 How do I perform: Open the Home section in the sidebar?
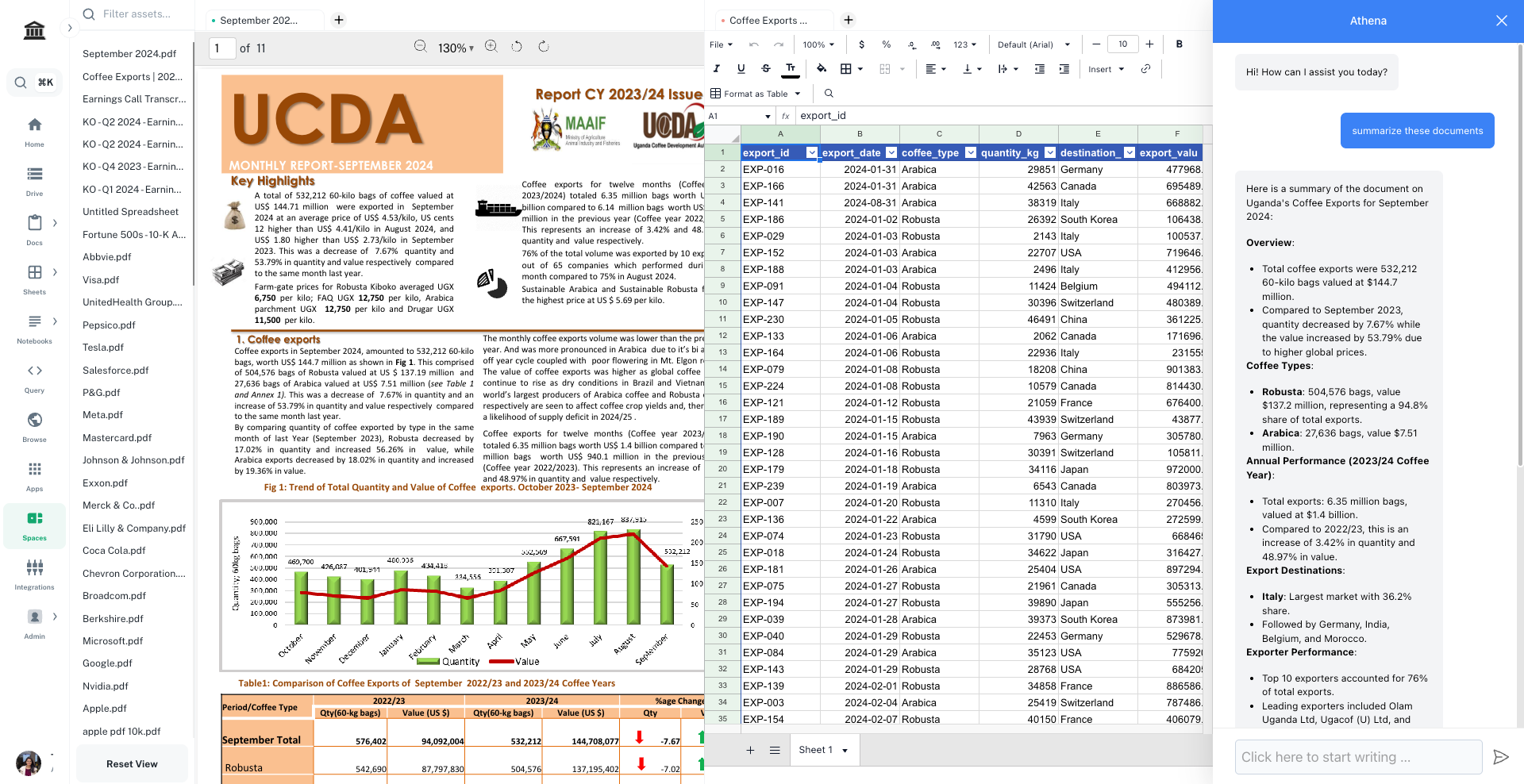(34, 133)
